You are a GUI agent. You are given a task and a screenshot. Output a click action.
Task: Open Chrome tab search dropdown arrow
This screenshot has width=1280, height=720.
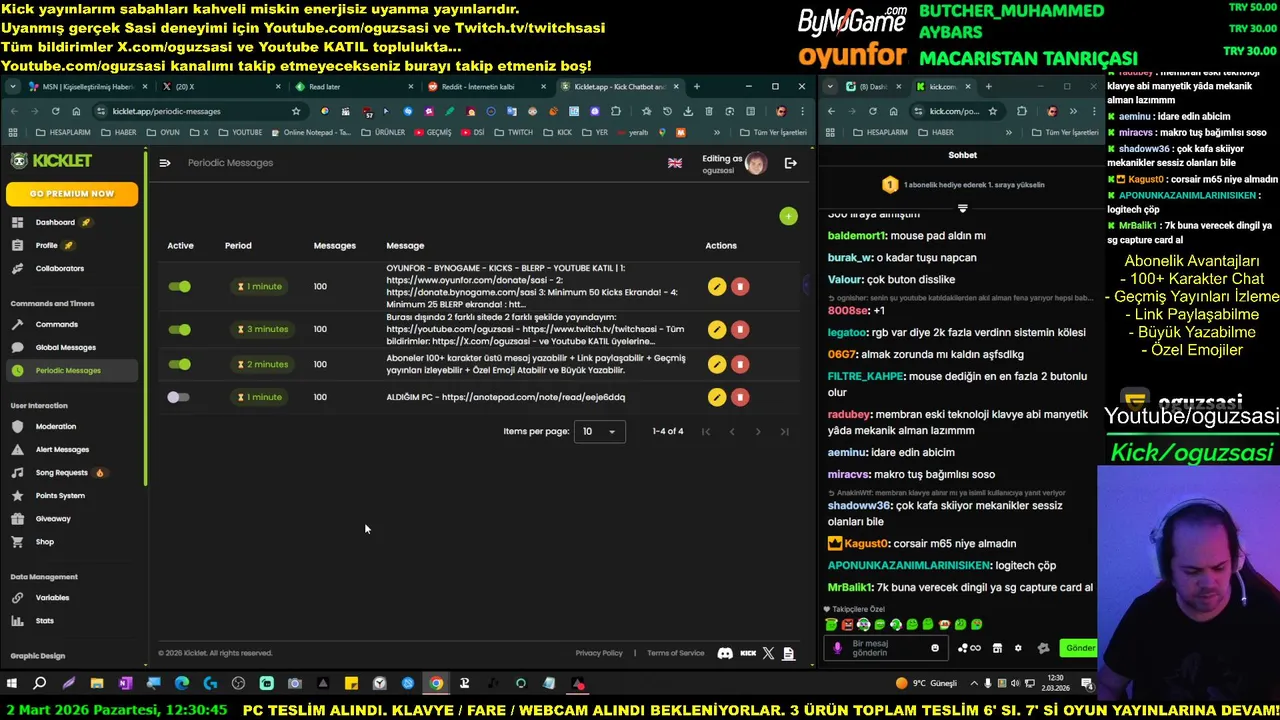(x=13, y=87)
